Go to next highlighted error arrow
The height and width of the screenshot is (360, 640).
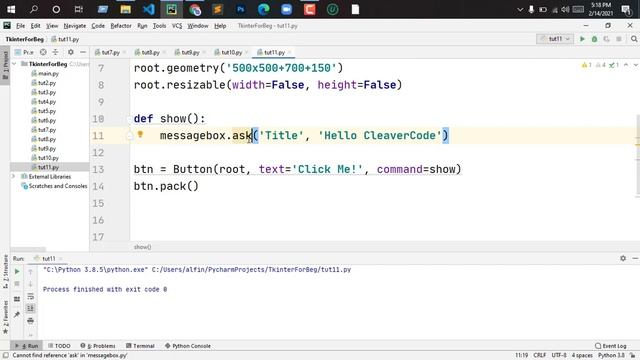[636, 65]
